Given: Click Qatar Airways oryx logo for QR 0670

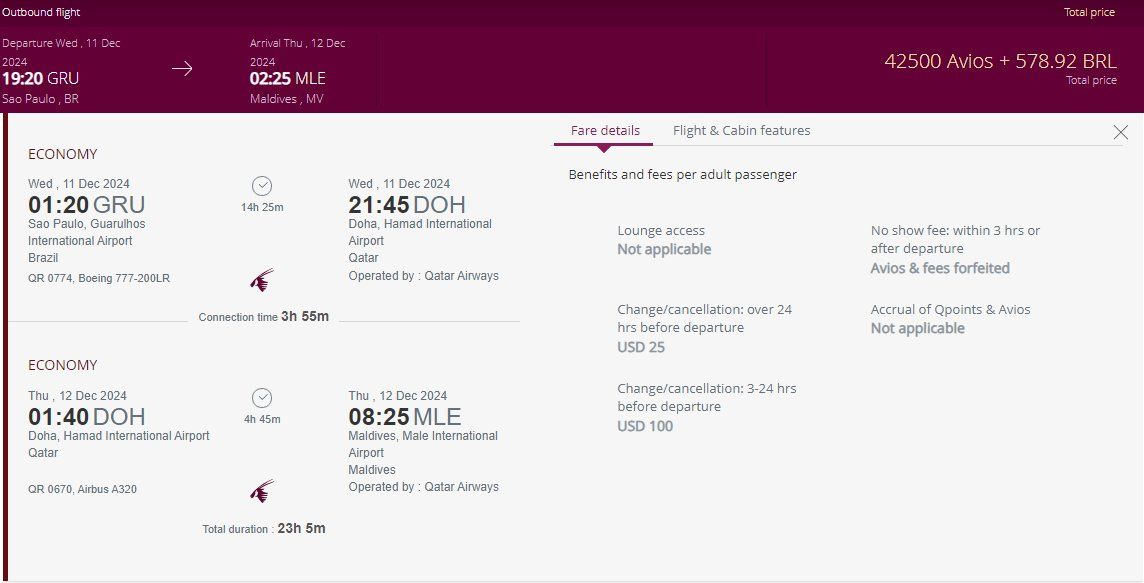Looking at the screenshot, I should [262, 491].
